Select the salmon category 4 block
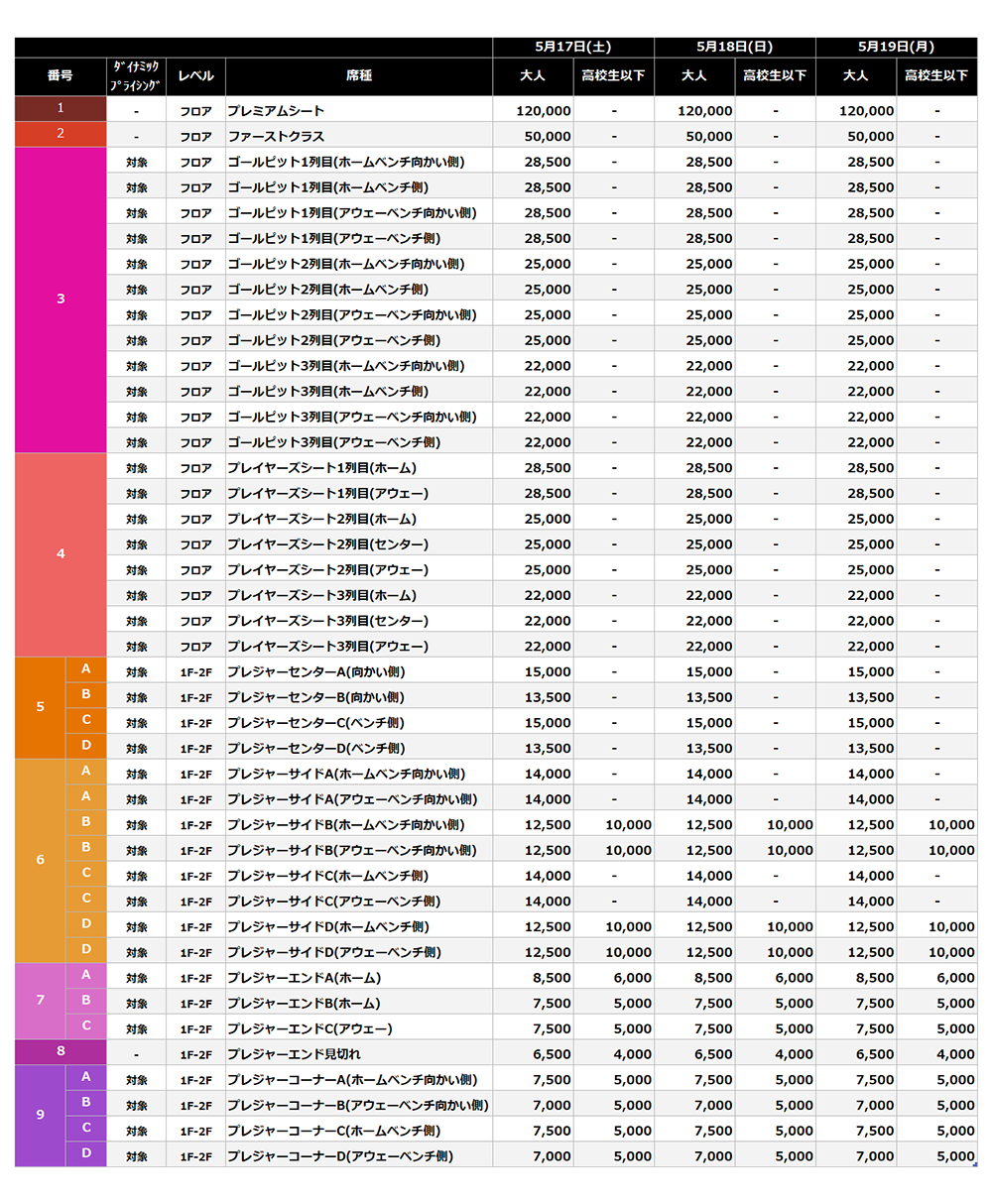 pos(60,554)
